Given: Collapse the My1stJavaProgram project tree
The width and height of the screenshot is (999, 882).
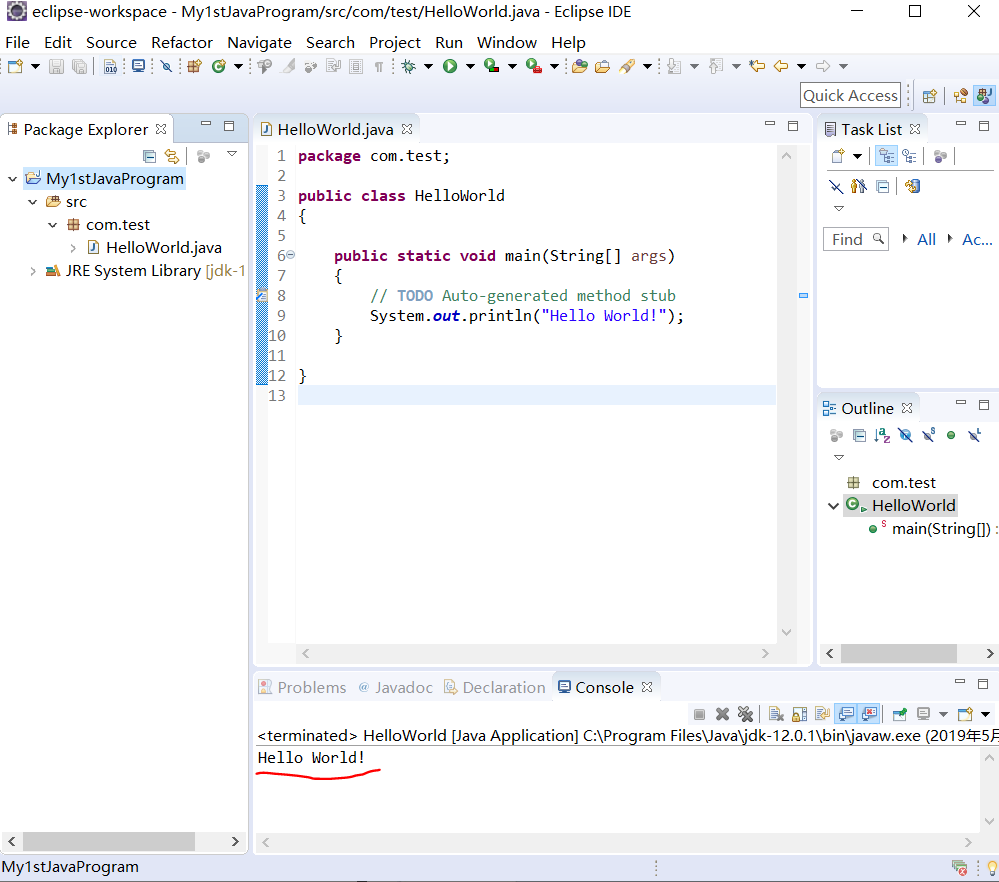Looking at the screenshot, I should tap(12, 179).
